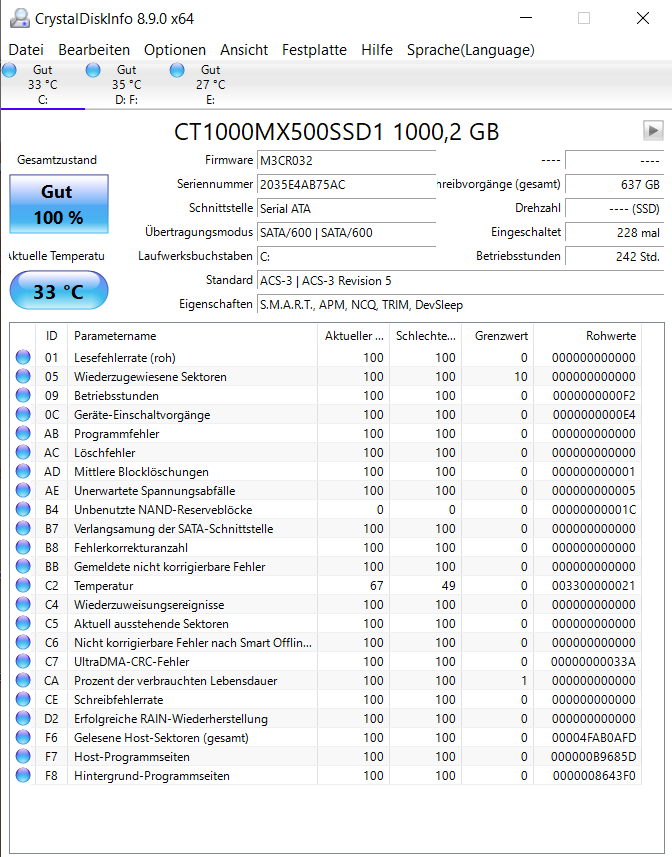Image resolution: width=672 pixels, height=857 pixels.
Task: Click the raw value 00004FAB0AFD
Action: (594, 738)
